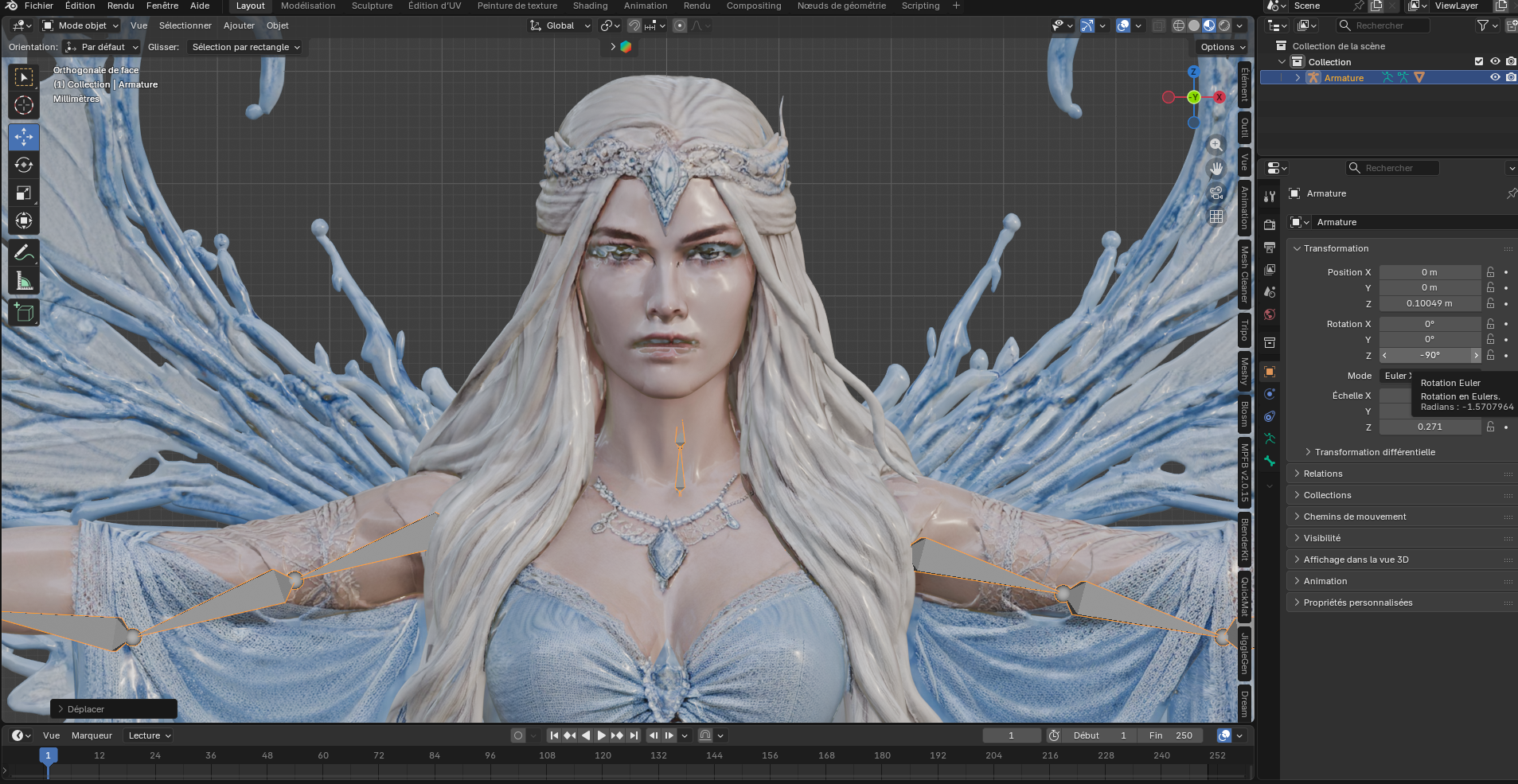
Task: Toggle the Collection exclude checkbox in the outliner
Action: click(x=1479, y=61)
